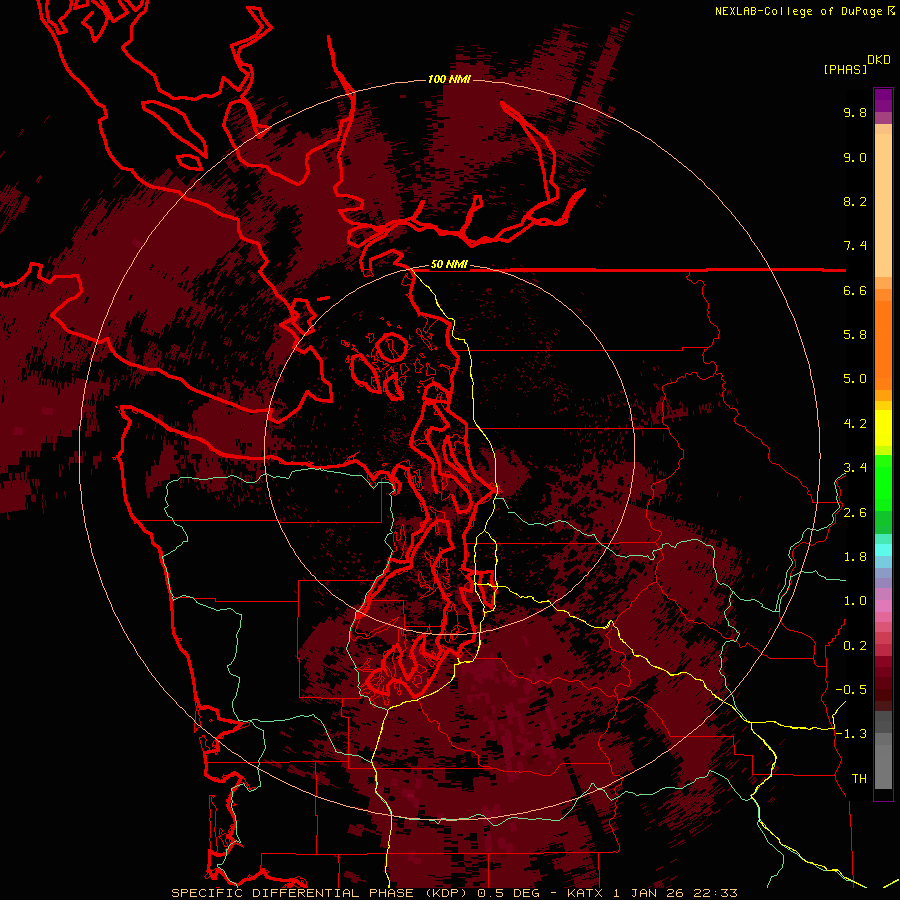Click the 1.0 legend value
The width and height of the screenshot is (900, 900).
tap(855, 601)
